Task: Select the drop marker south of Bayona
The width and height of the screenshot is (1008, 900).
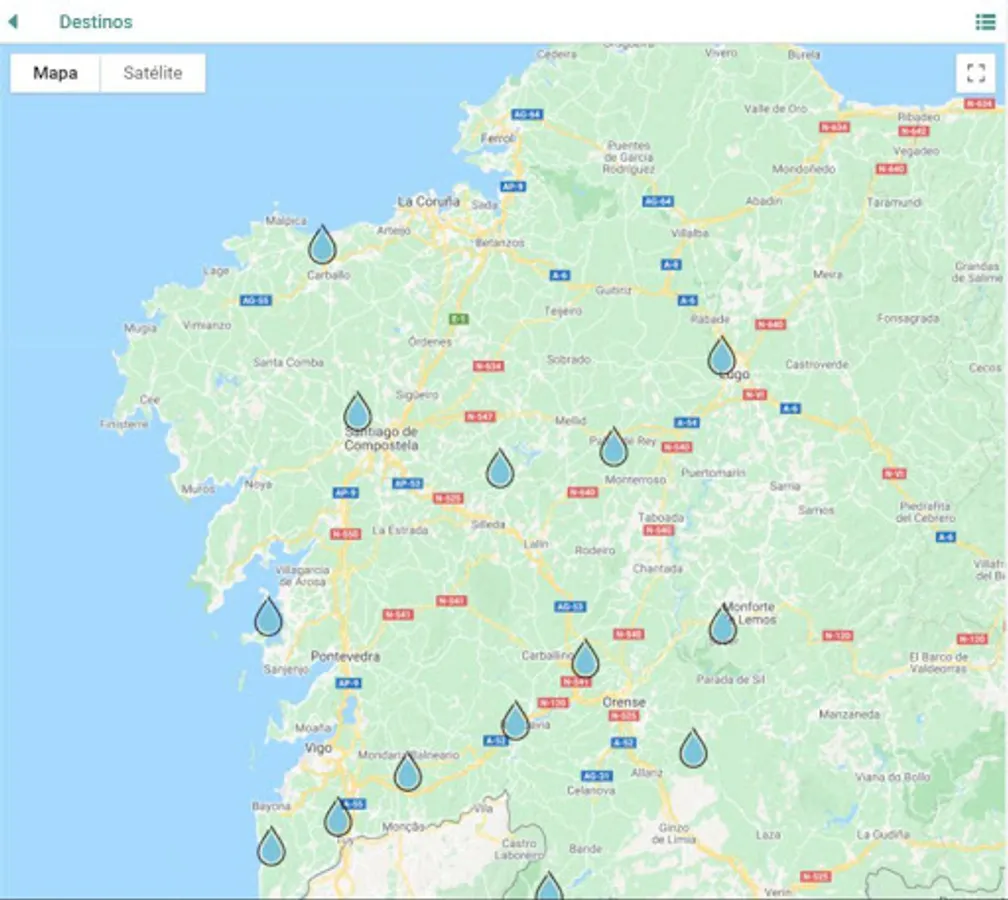Action: tap(271, 847)
